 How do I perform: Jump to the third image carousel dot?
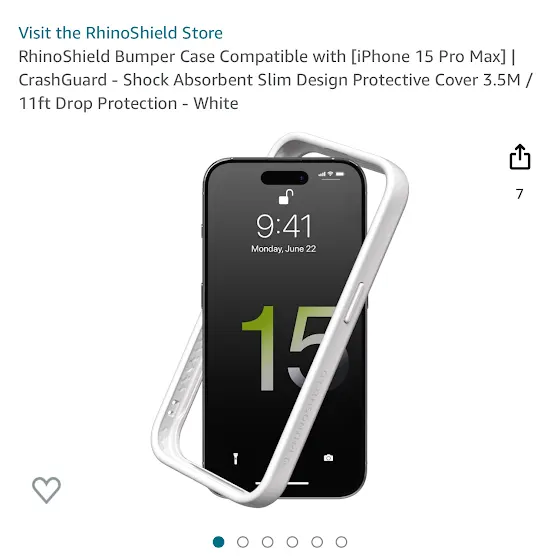[268, 542]
